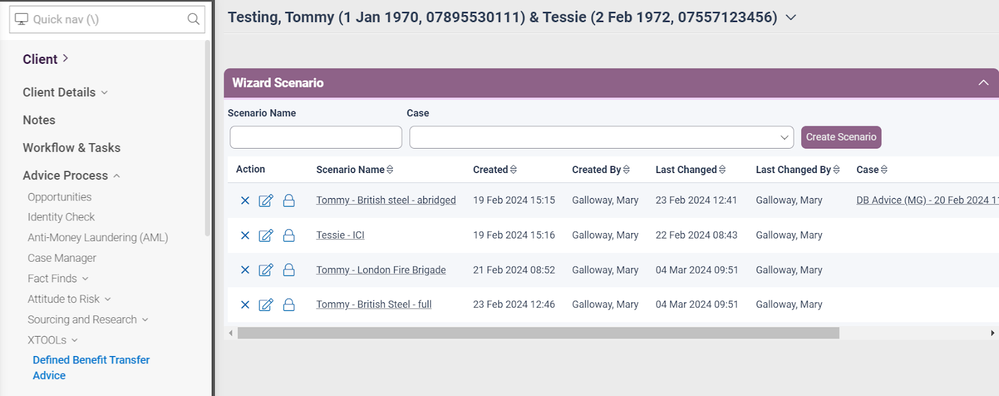Image resolution: width=999 pixels, height=396 pixels.
Task: Edit the Tessie - ICI scenario
Action: click(266, 236)
